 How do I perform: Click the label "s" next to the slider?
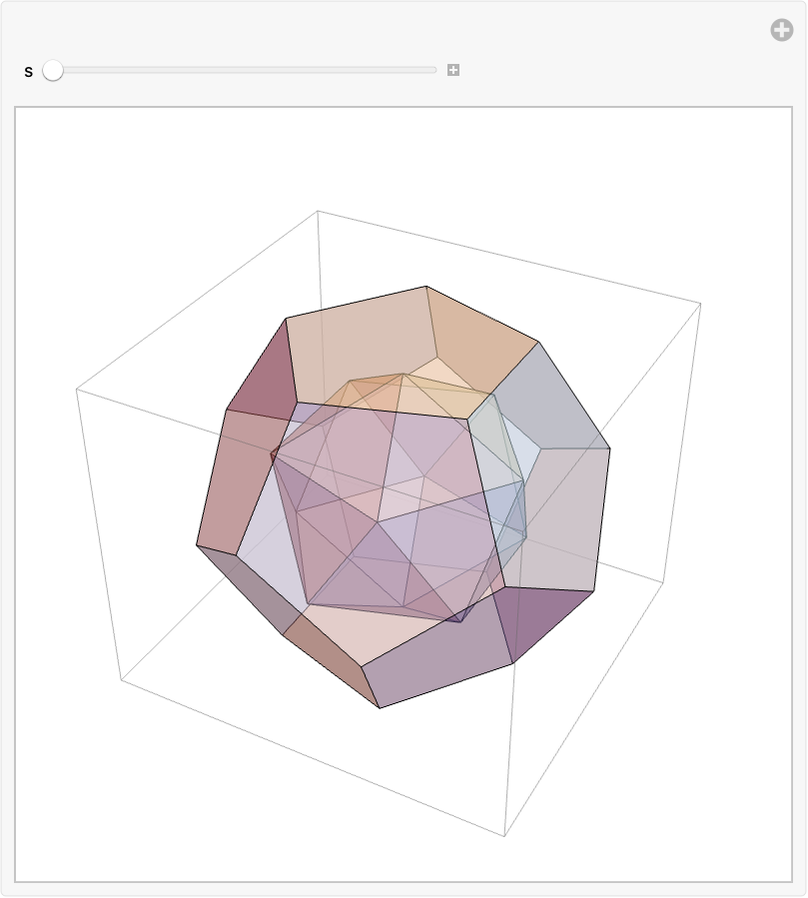(x=29, y=72)
